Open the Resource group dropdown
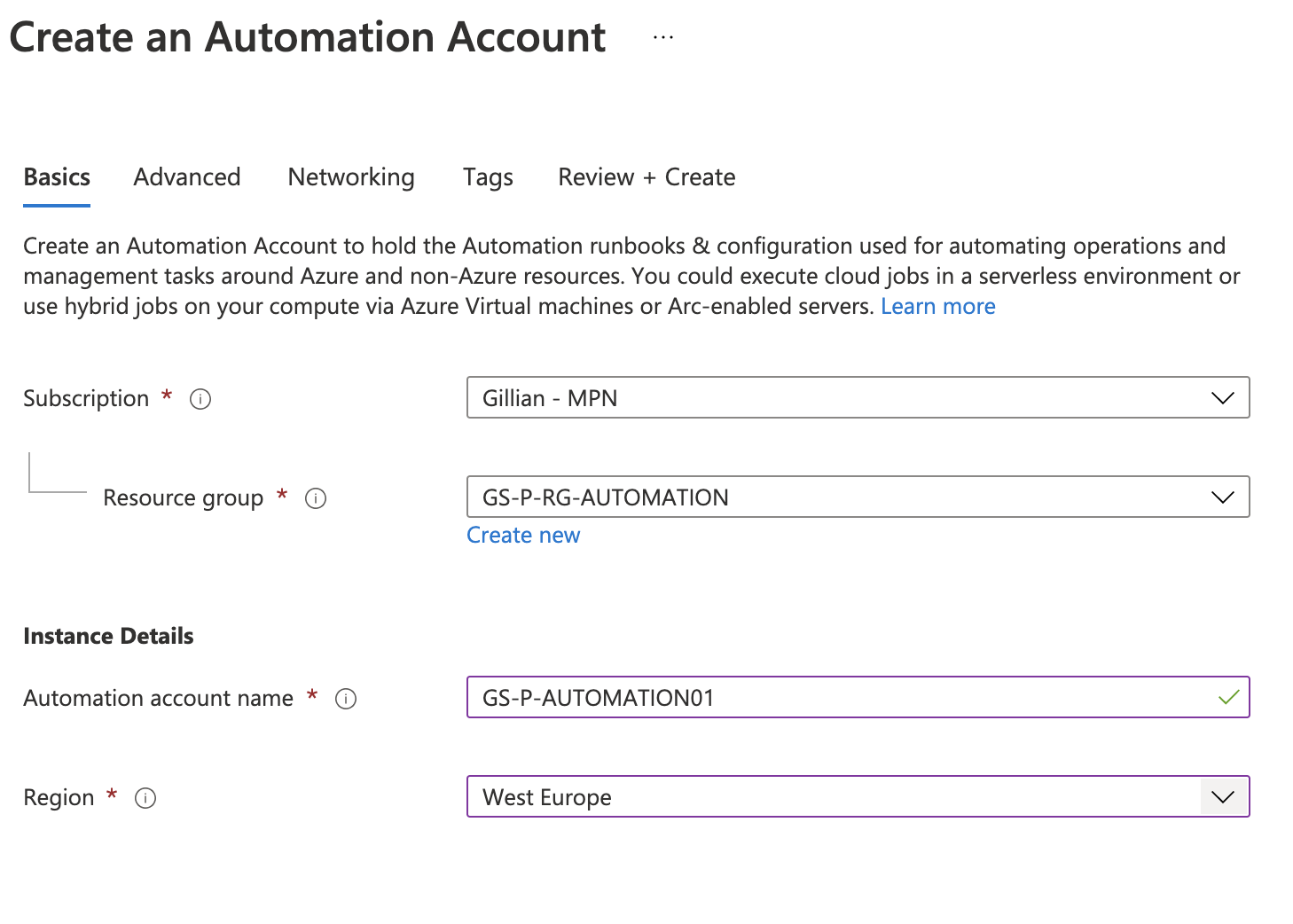Image resolution: width=1293 pixels, height=924 pixels. coord(1224,497)
